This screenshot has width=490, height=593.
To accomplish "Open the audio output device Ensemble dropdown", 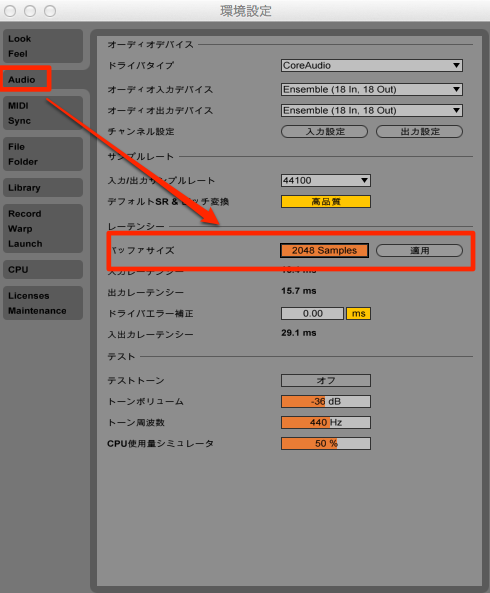I will (x=372, y=110).
